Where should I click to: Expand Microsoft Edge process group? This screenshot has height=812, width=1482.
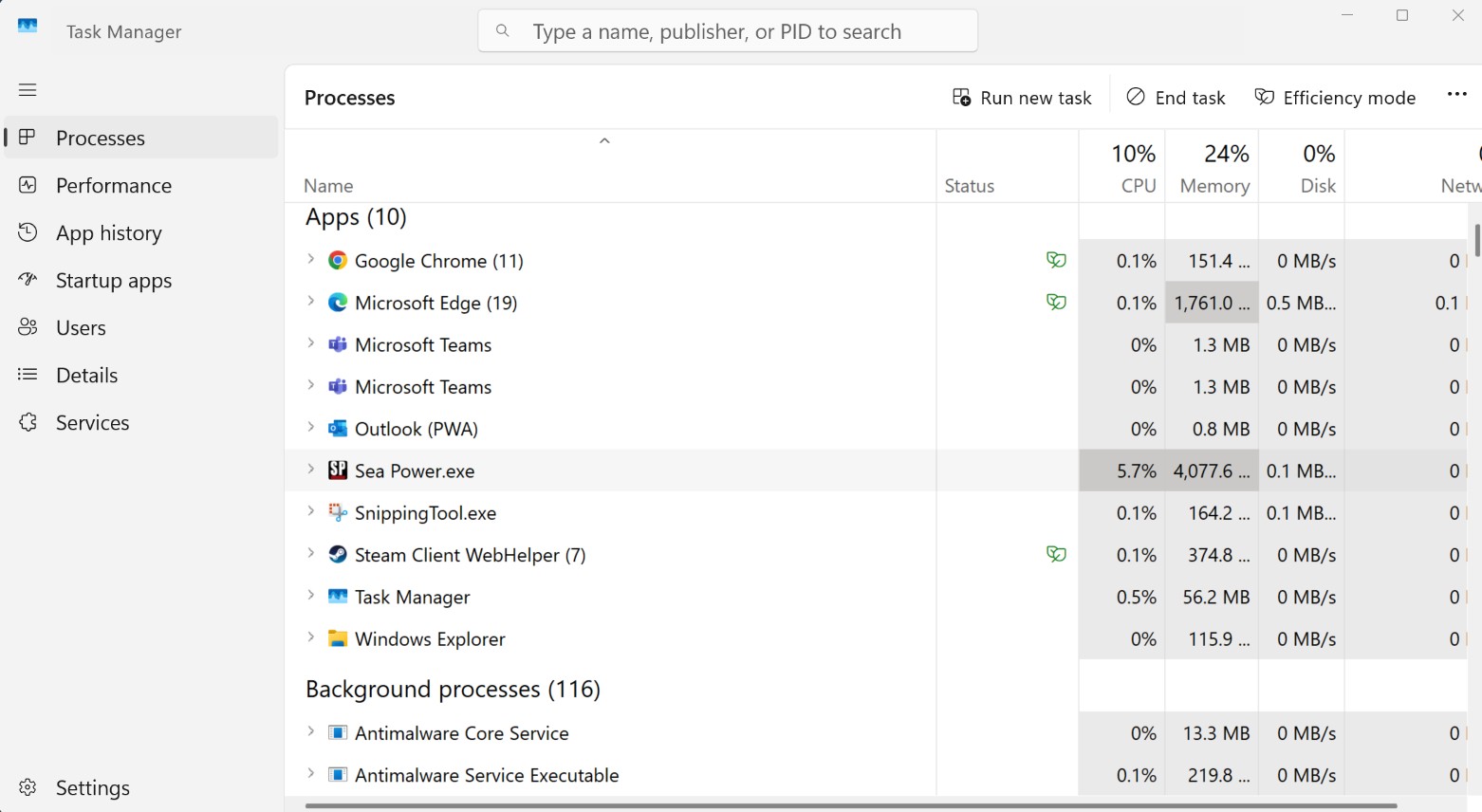(310, 301)
